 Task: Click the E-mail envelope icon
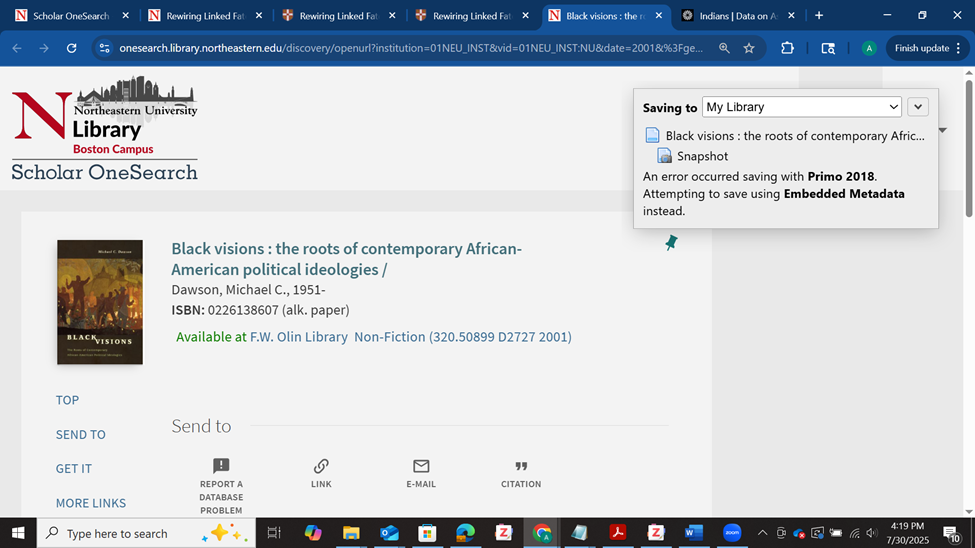[x=421, y=466]
